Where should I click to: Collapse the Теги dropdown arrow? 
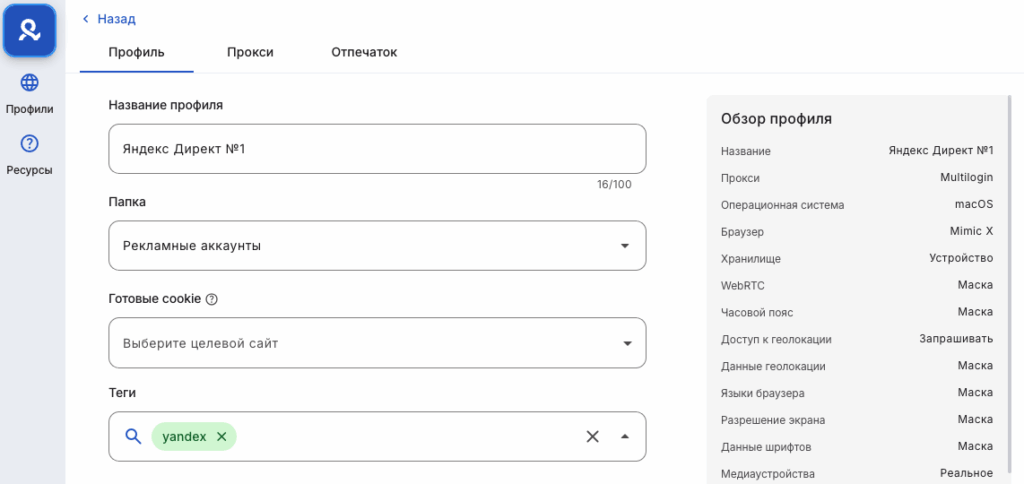[625, 436]
